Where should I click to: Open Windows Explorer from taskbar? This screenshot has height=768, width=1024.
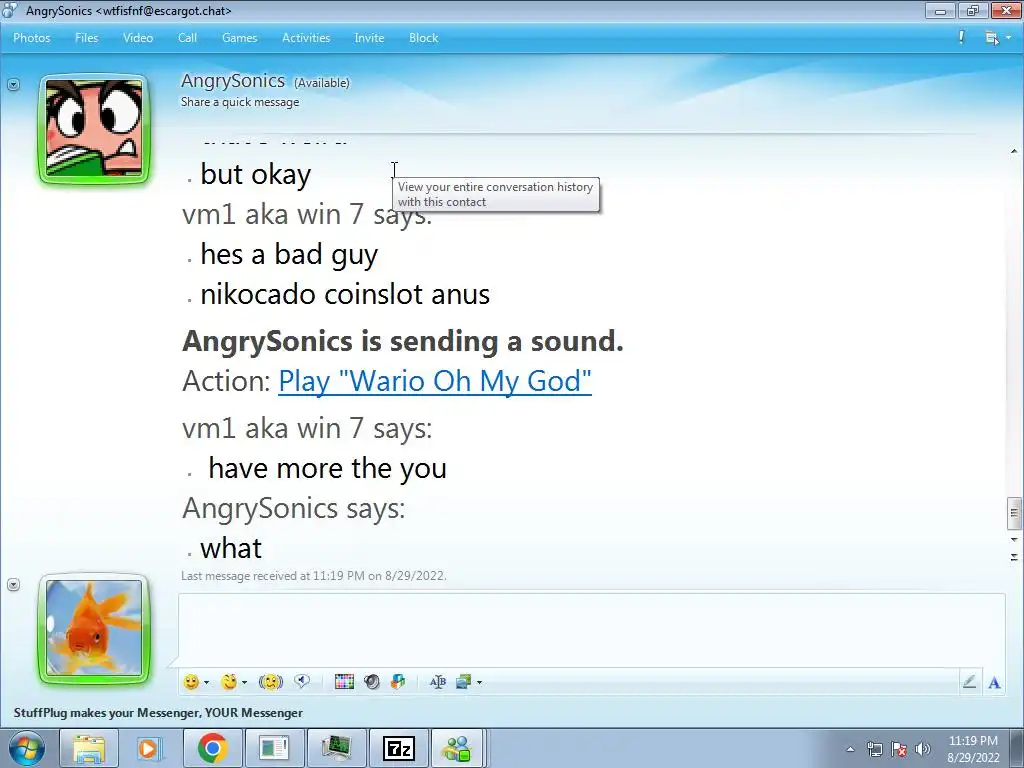click(89, 748)
